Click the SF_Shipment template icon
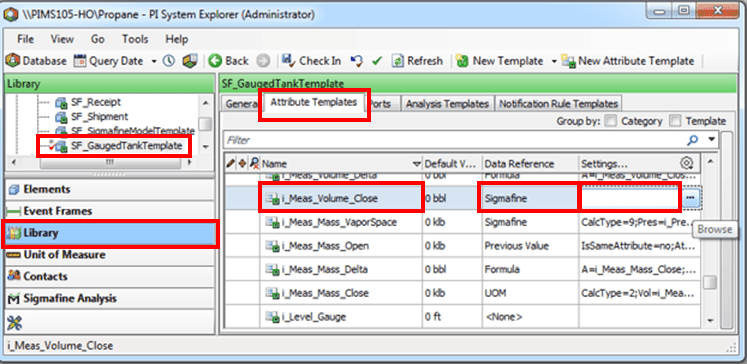 click(x=61, y=117)
